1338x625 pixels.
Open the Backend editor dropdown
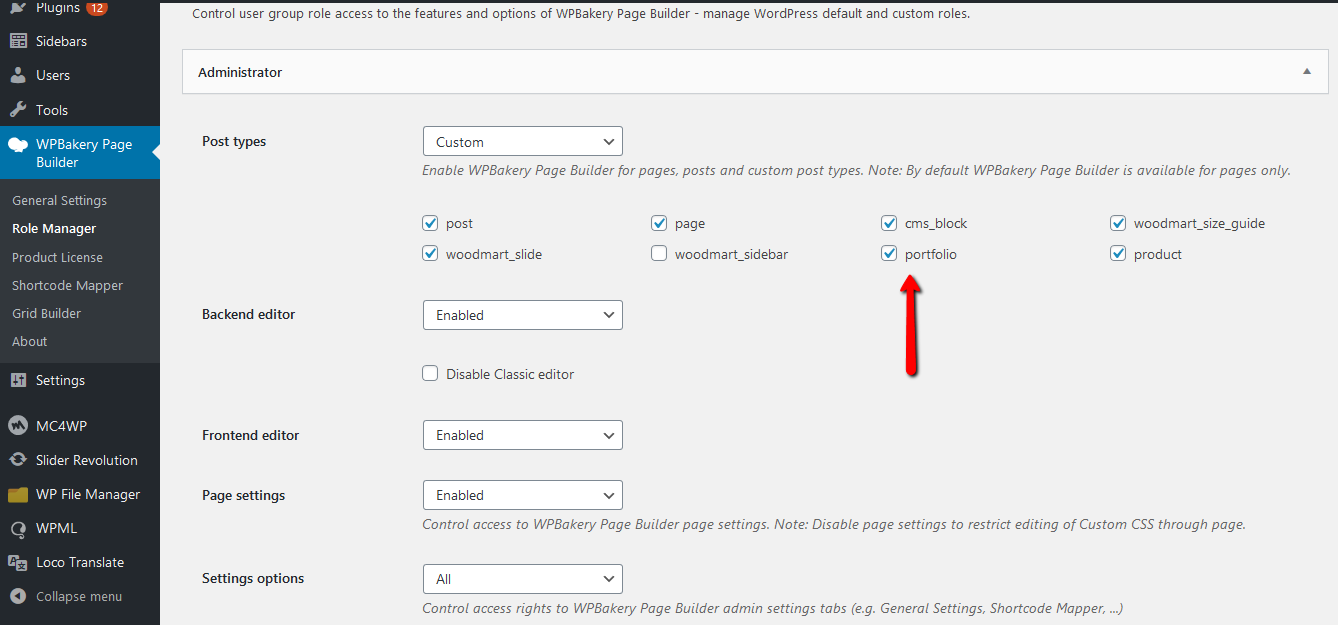pyautogui.click(x=523, y=315)
